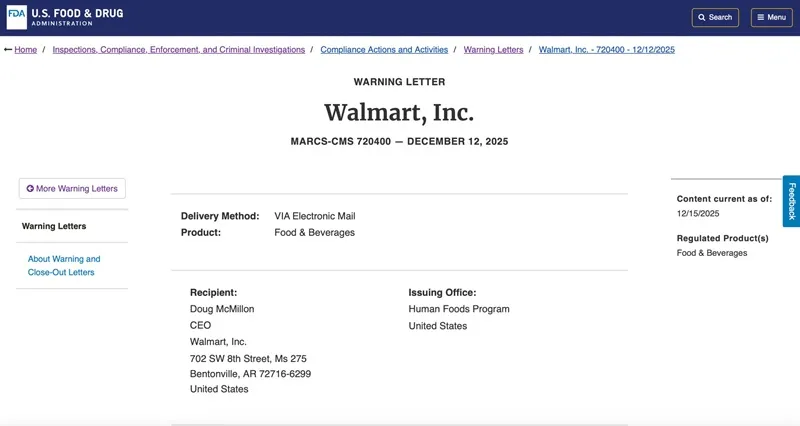Image resolution: width=800 pixels, height=426 pixels.
Task: Click the recipient name Doug McMillon
Action: click(x=222, y=309)
